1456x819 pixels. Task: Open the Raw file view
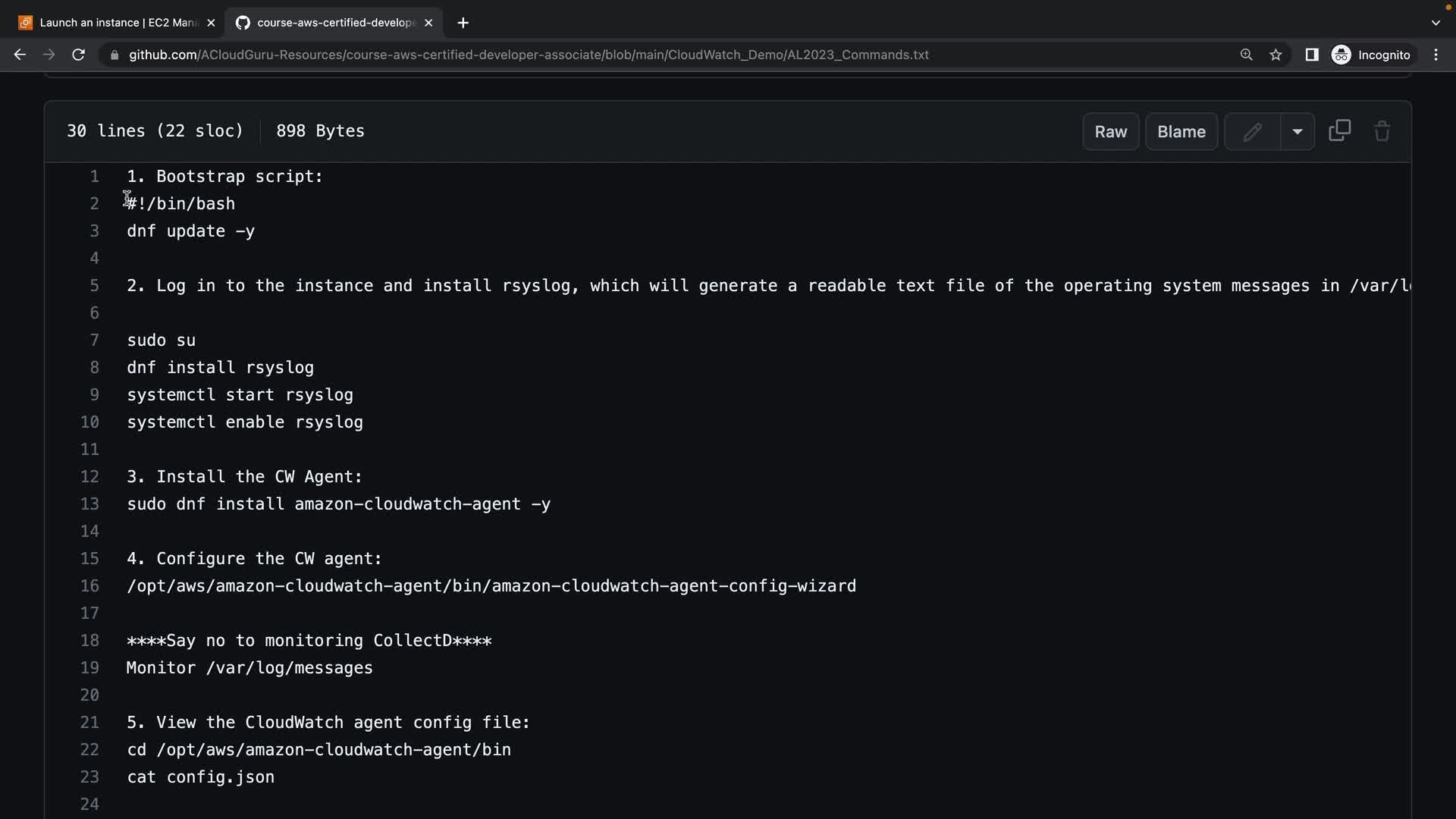(x=1110, y=132)
